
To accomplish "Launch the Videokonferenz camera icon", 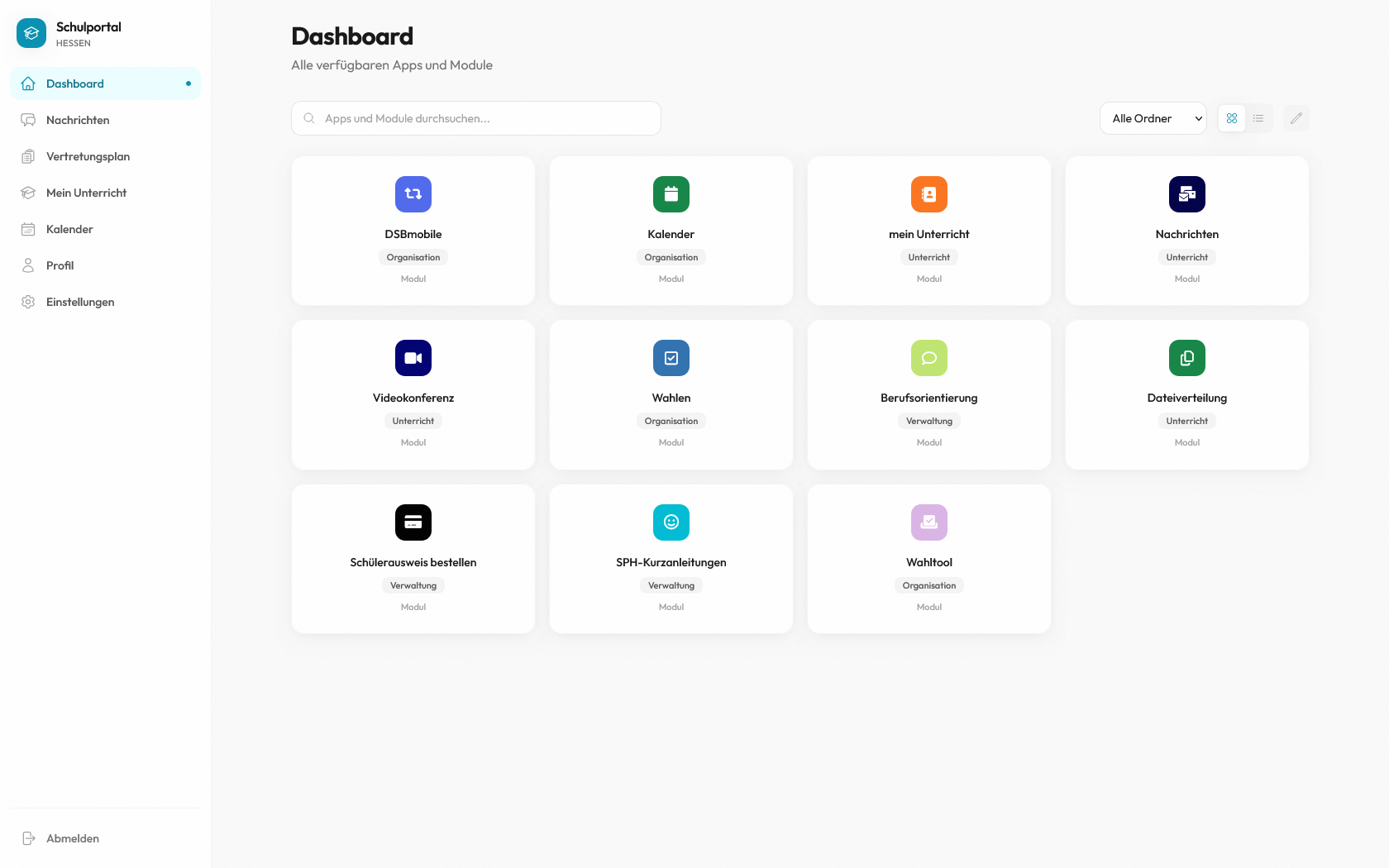I will (413, 358).
